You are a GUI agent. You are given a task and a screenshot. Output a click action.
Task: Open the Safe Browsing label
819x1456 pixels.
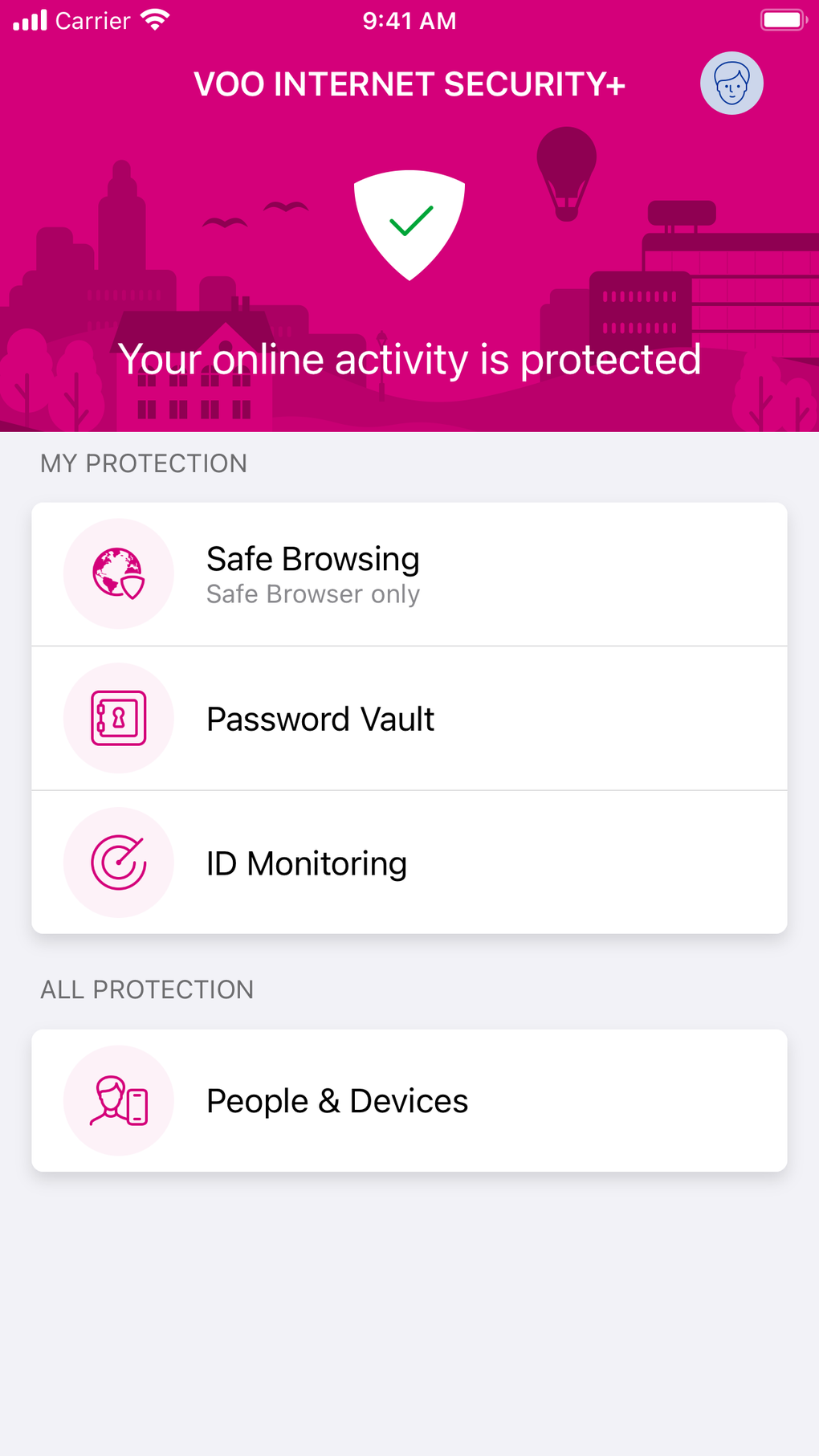click(x=313, y=559)
